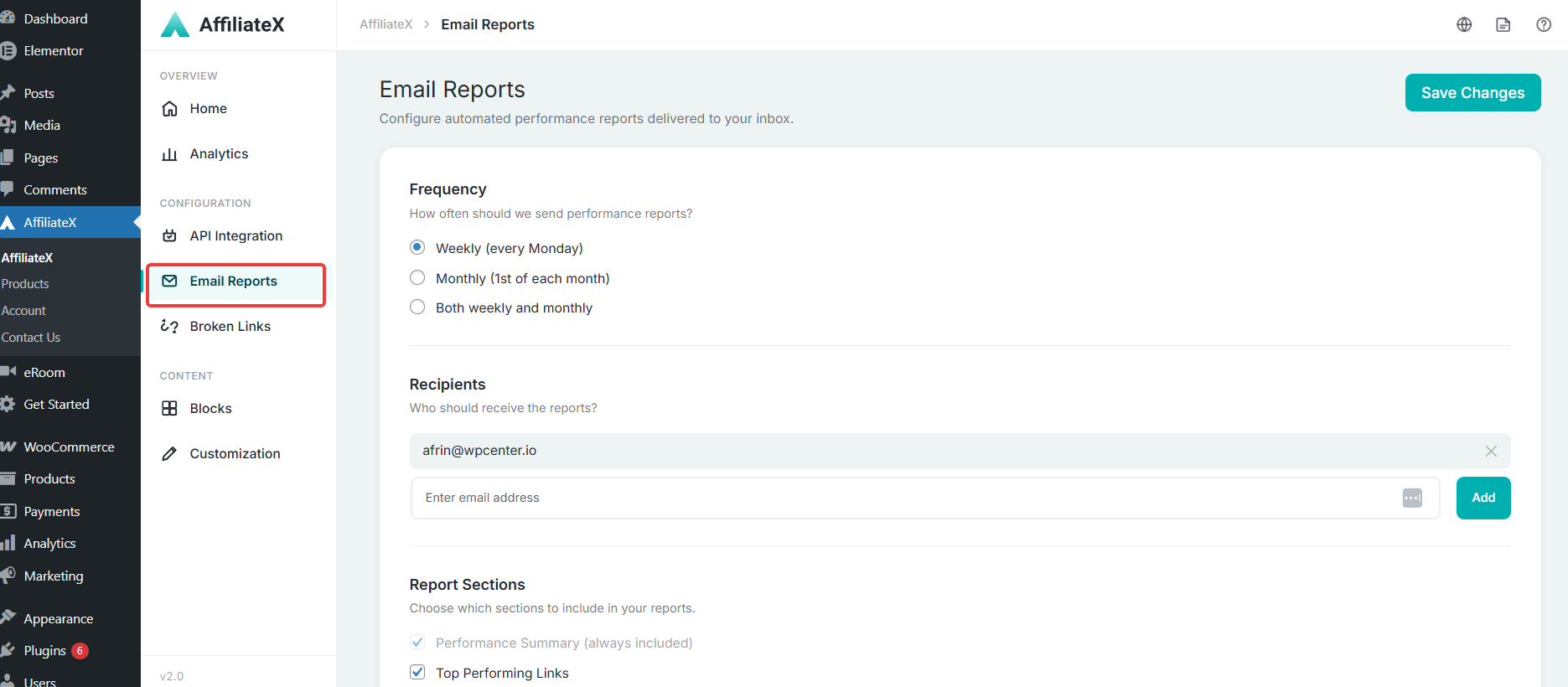This screenshot has width=1568, height=687.
Task: Click the Elementor icon in WordPress menu
Action: tap(8, 51)
